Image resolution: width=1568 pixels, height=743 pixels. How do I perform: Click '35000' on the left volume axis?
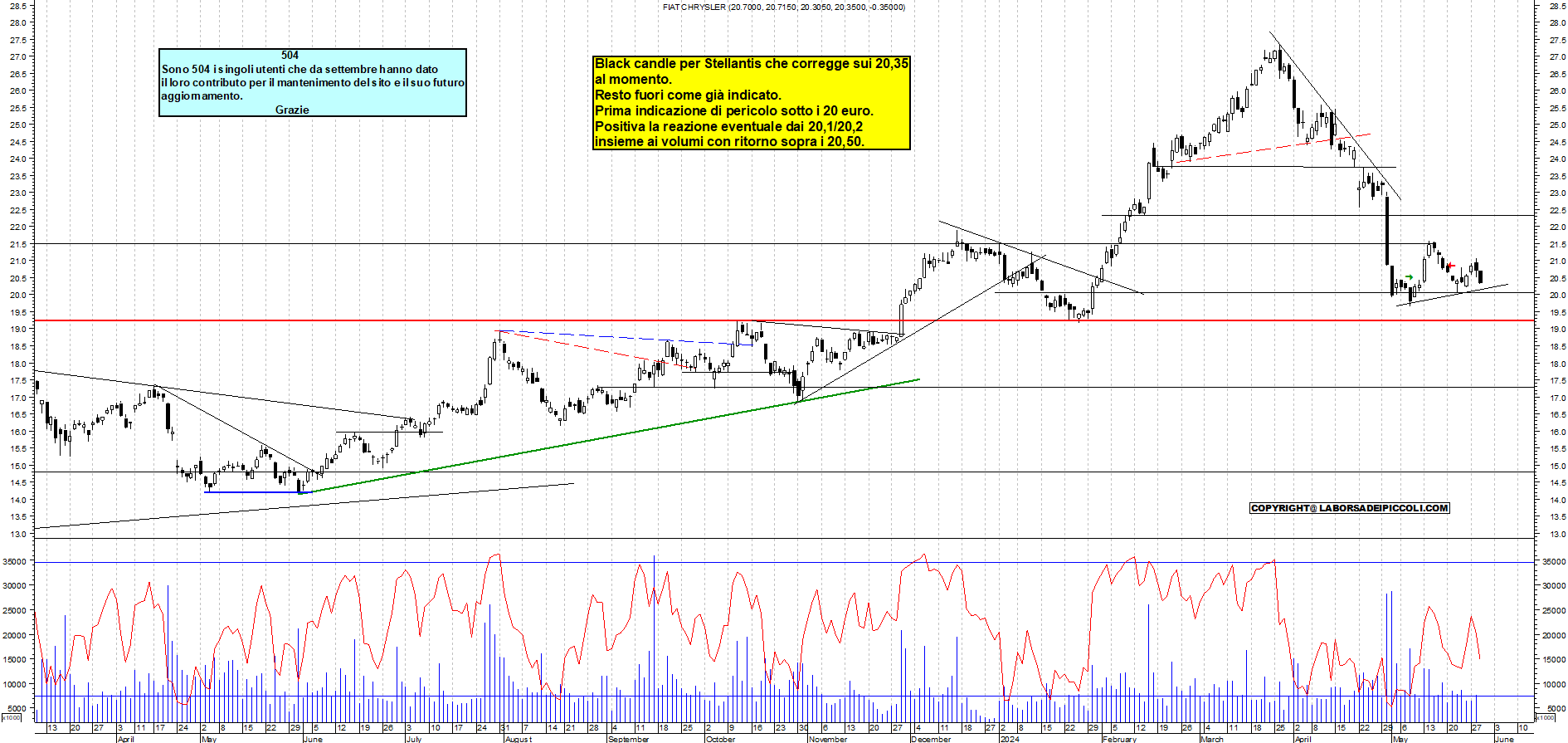click(x=16, y=562)
